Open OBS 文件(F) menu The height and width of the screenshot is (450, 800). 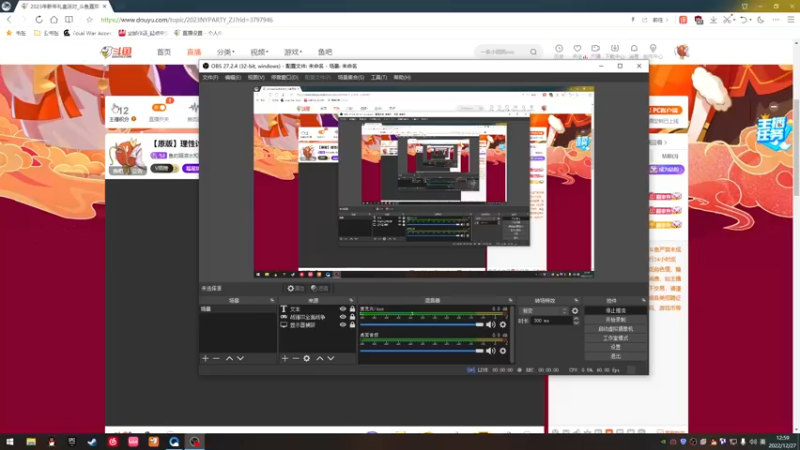pyautogui.click(x=210, y=78)
